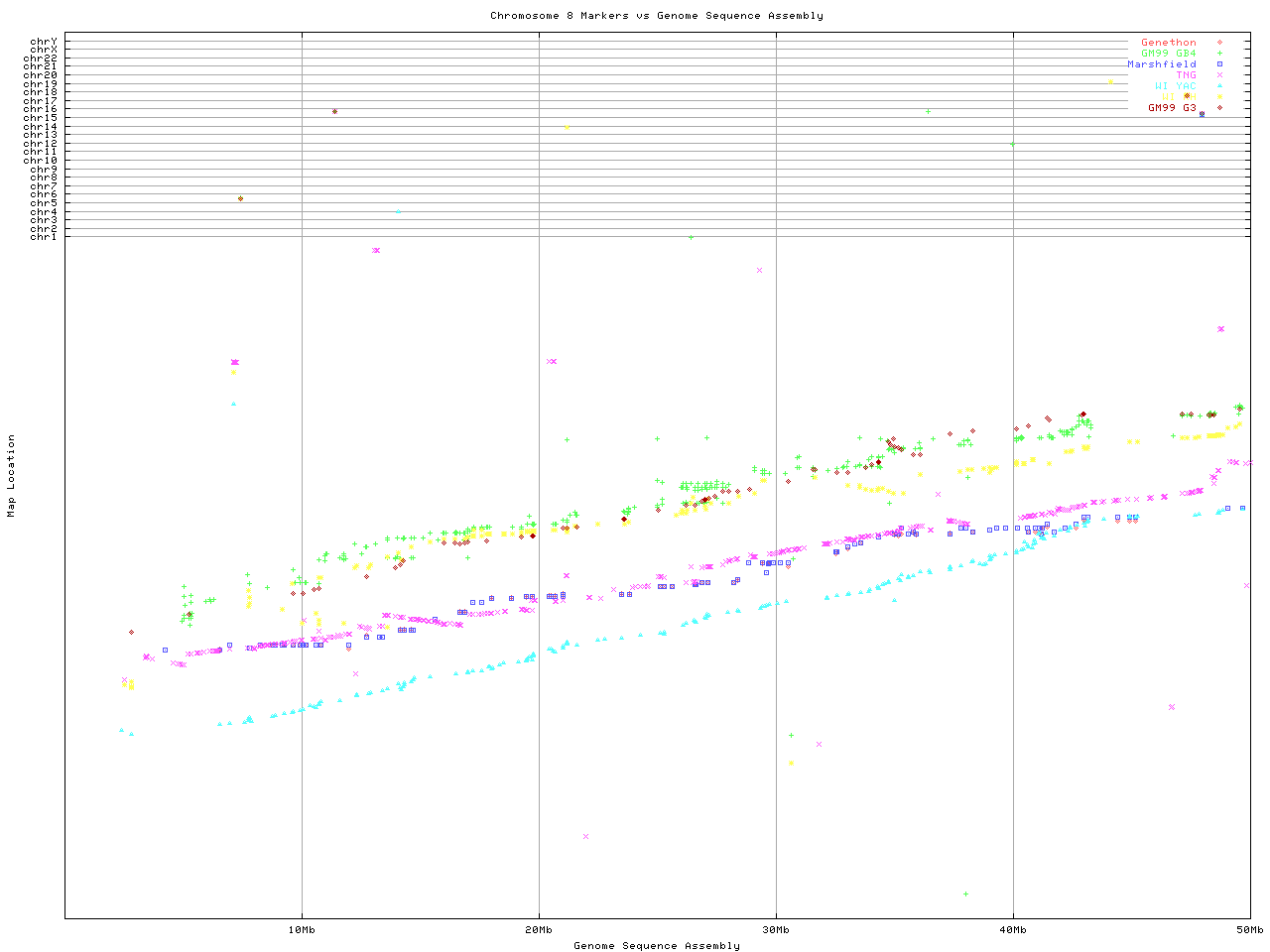Image resolution: width=1270 pixels, height=952 pixels.
Task: Click the magenta X TNG legend marker
Action: click(x=1219, y=75)
